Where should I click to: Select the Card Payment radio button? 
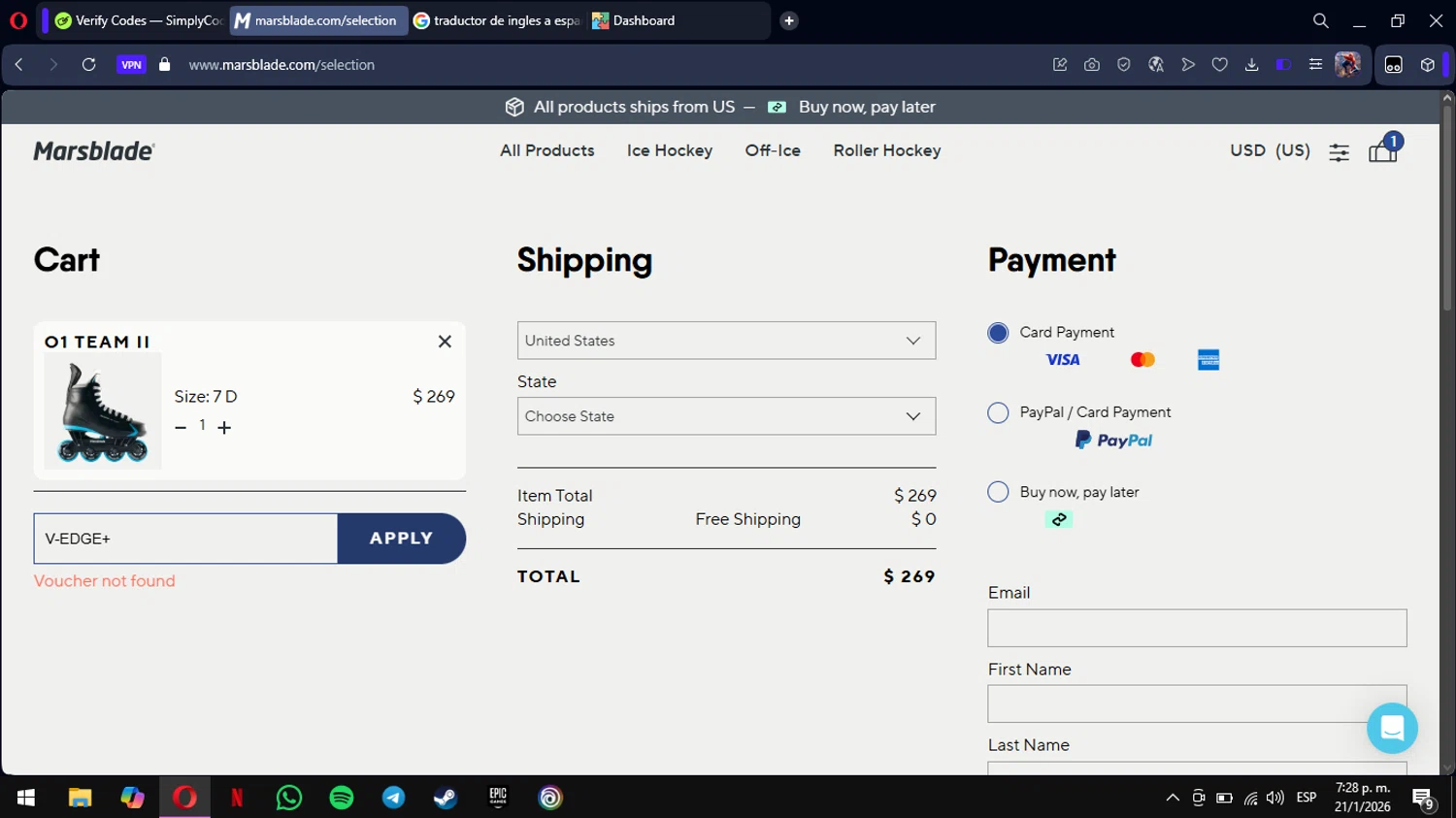point(998,333)
